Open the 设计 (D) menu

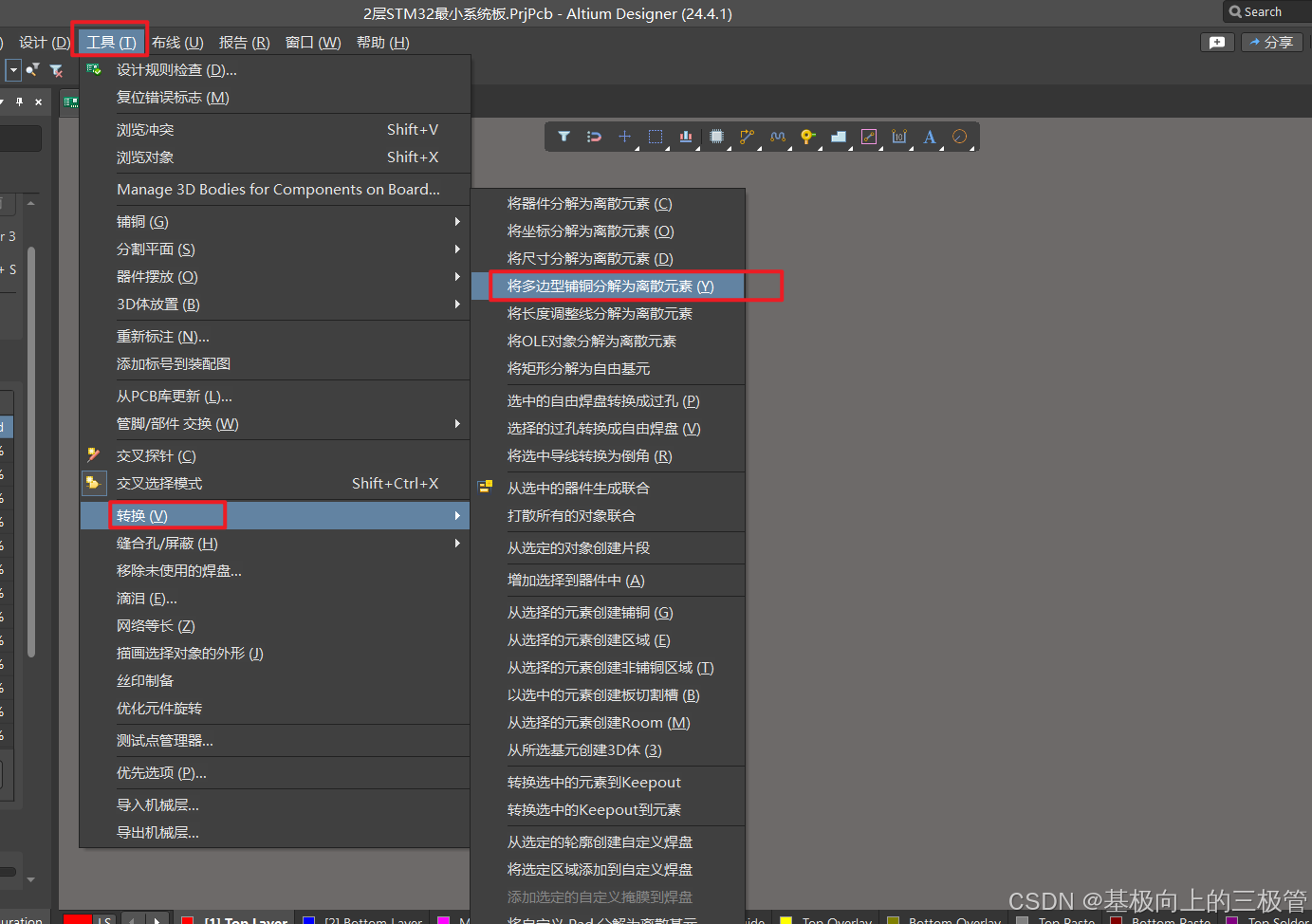pos(44,42)
